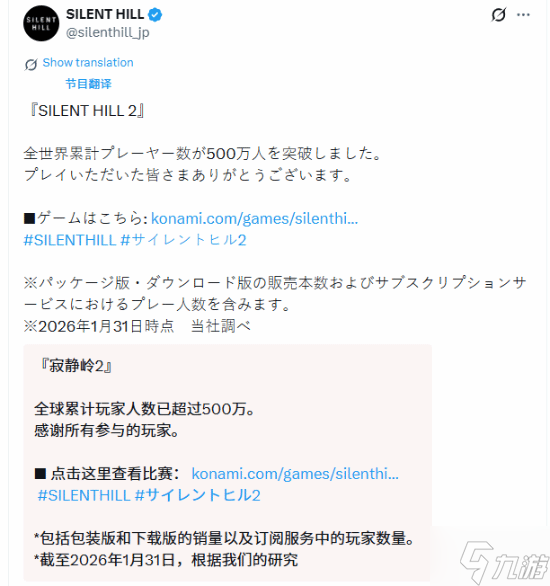This screenshot has height=586, width=550.
Task: Click the 全球累计玩家人数已超过500万 translated line
Action: [144, 409]
